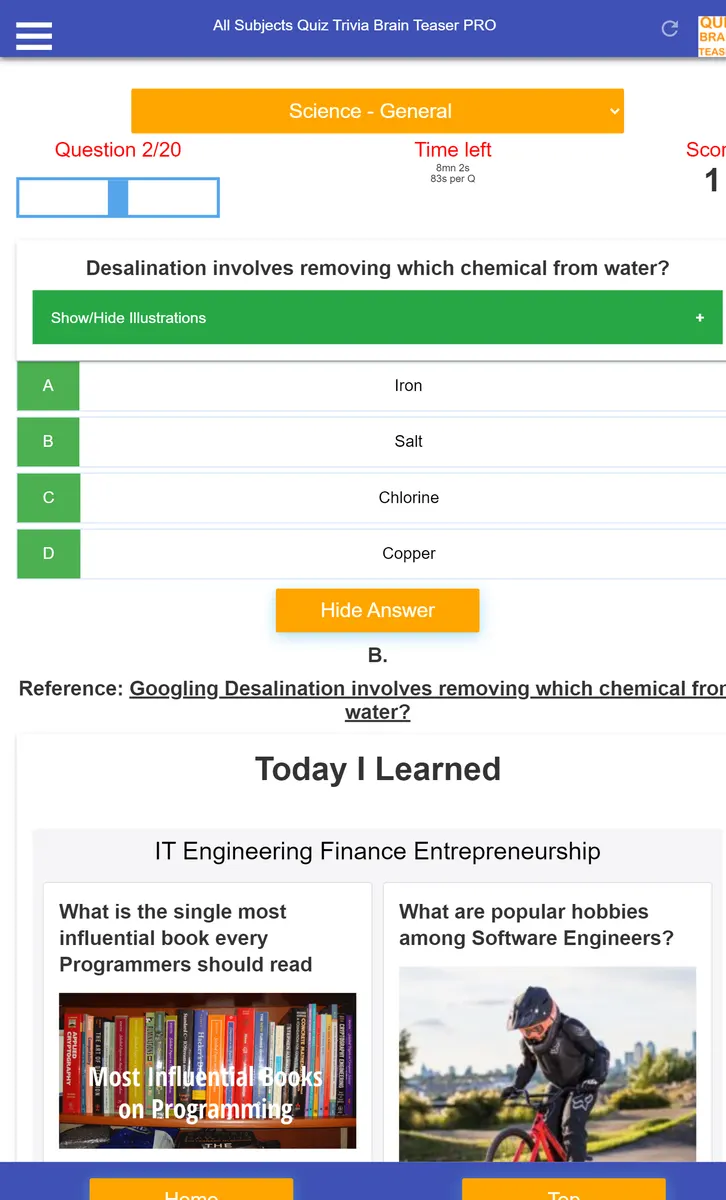The width and height of the screenshot is (726, 1200).
Task: Click the quiz progress bar
Action: (x=118, y=197)
